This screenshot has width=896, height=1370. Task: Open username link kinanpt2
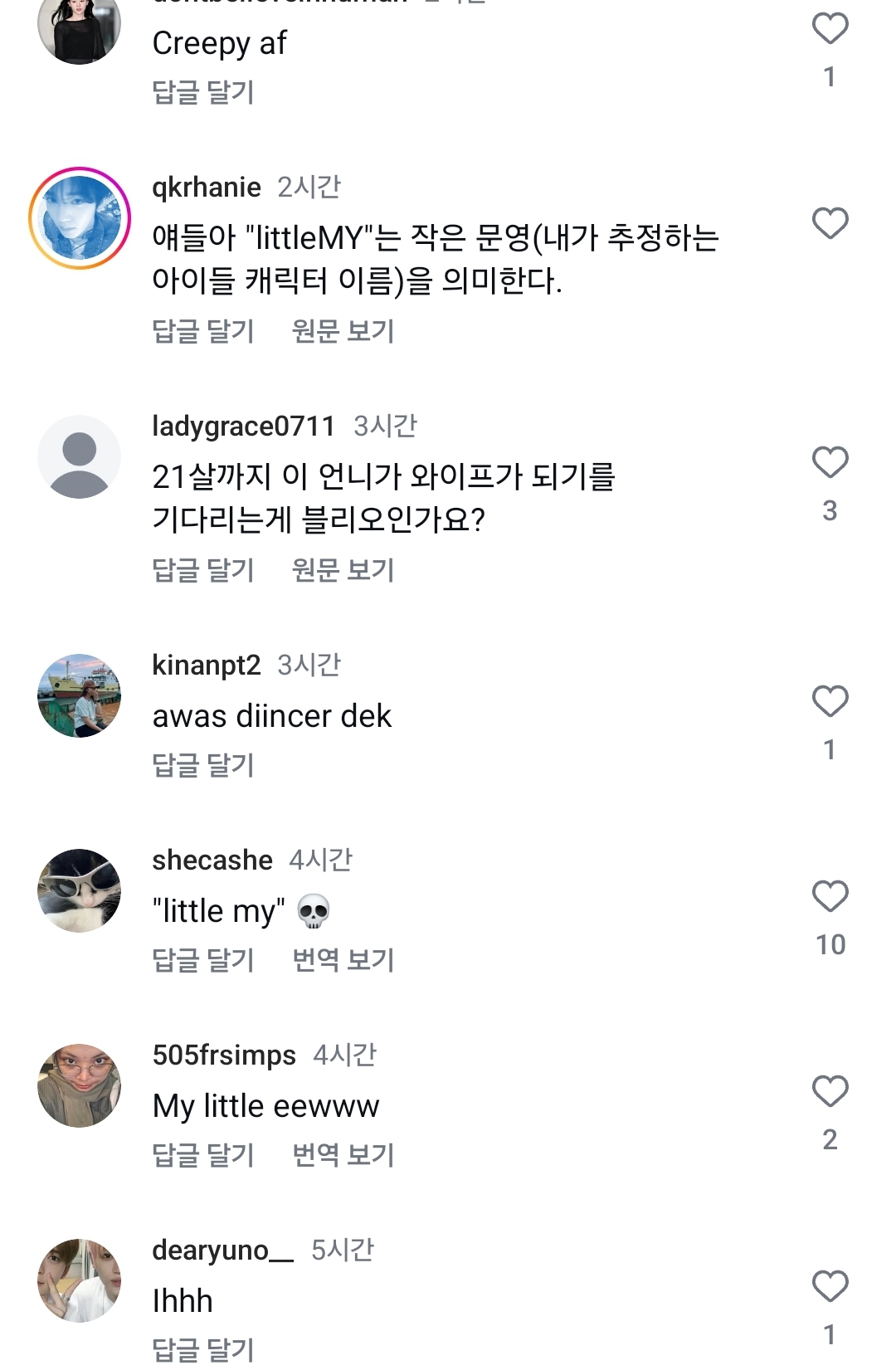click(206, 665)
